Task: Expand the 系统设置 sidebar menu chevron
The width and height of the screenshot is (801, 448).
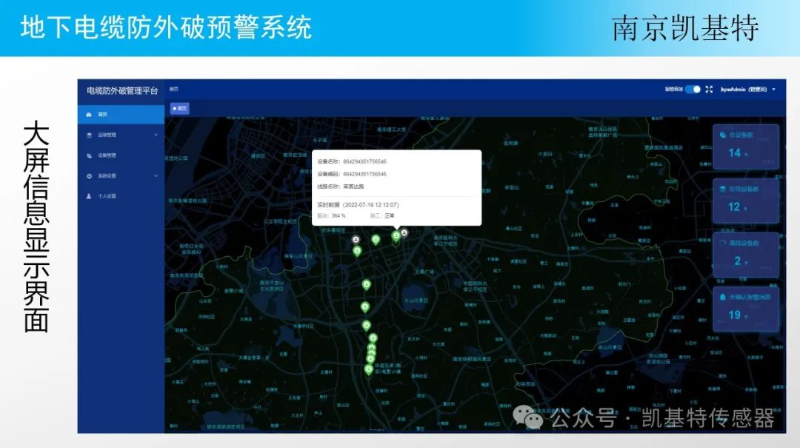Action: click(x=156, y=176)
